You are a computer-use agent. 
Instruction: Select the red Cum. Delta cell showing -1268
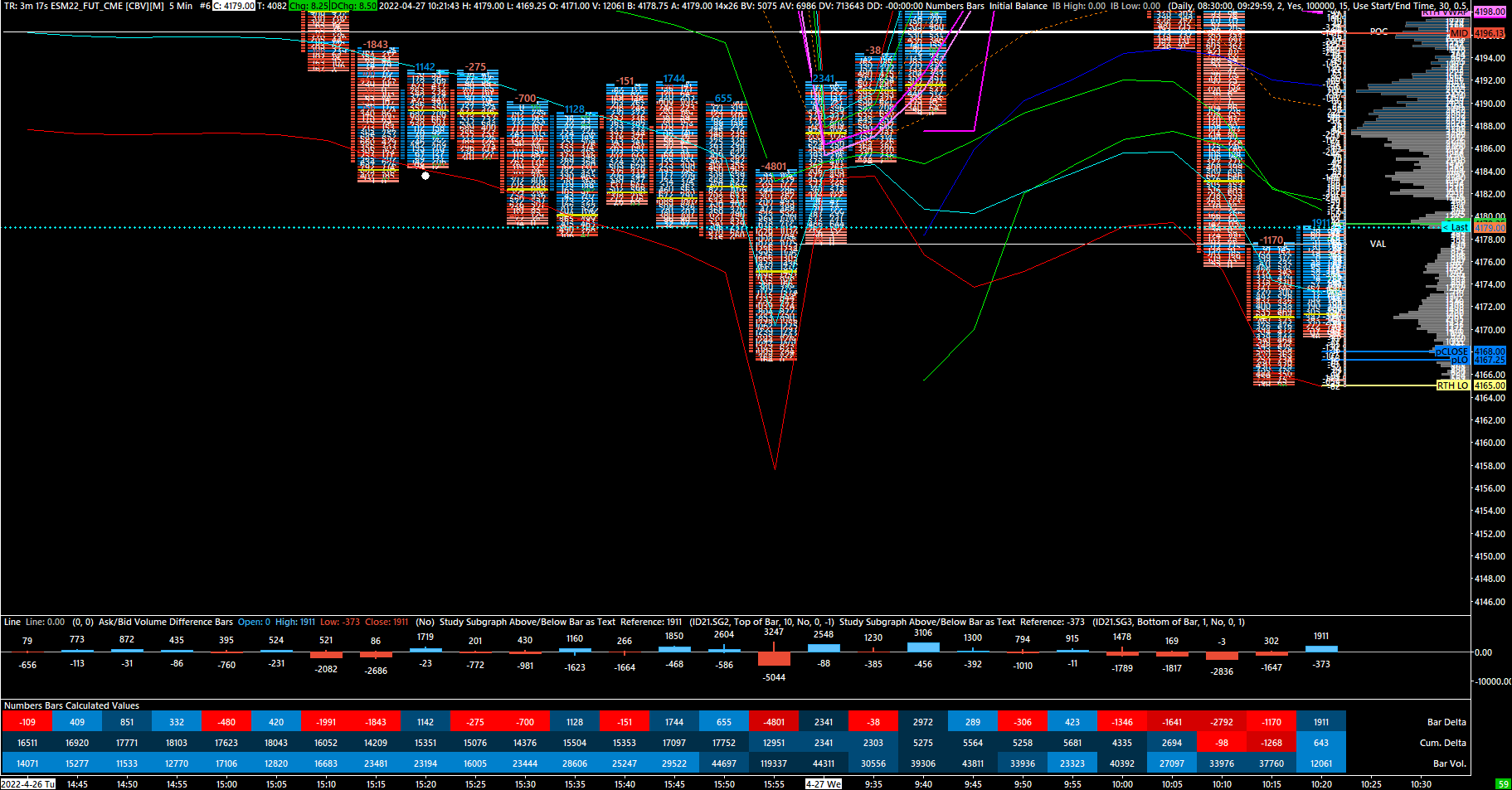tap(1271, 743)
